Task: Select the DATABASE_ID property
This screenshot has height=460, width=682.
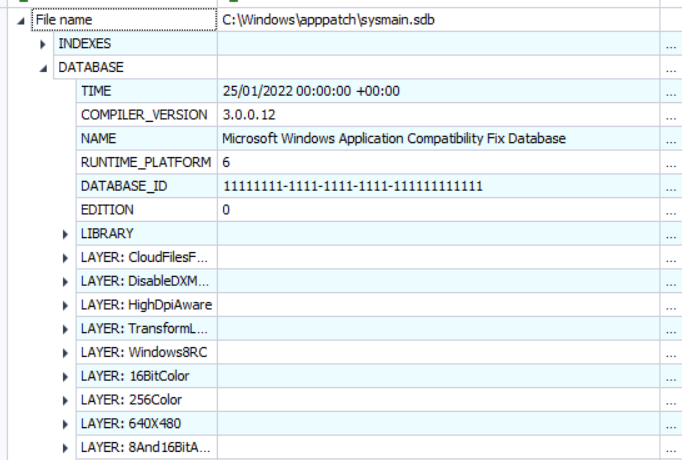Action: pyautogui.click(x=147, y=186)
